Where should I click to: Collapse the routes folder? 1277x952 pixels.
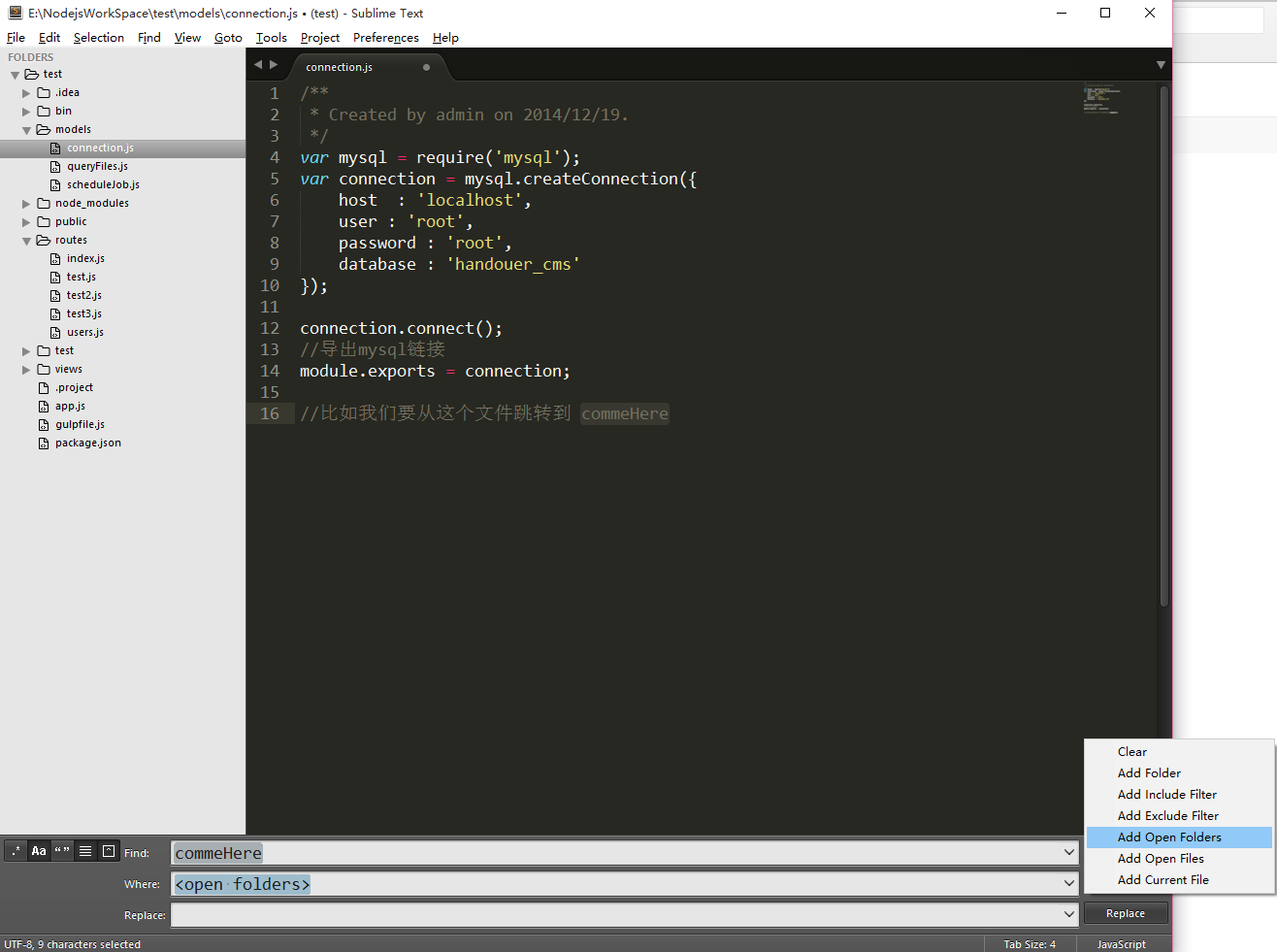(26, 241)
